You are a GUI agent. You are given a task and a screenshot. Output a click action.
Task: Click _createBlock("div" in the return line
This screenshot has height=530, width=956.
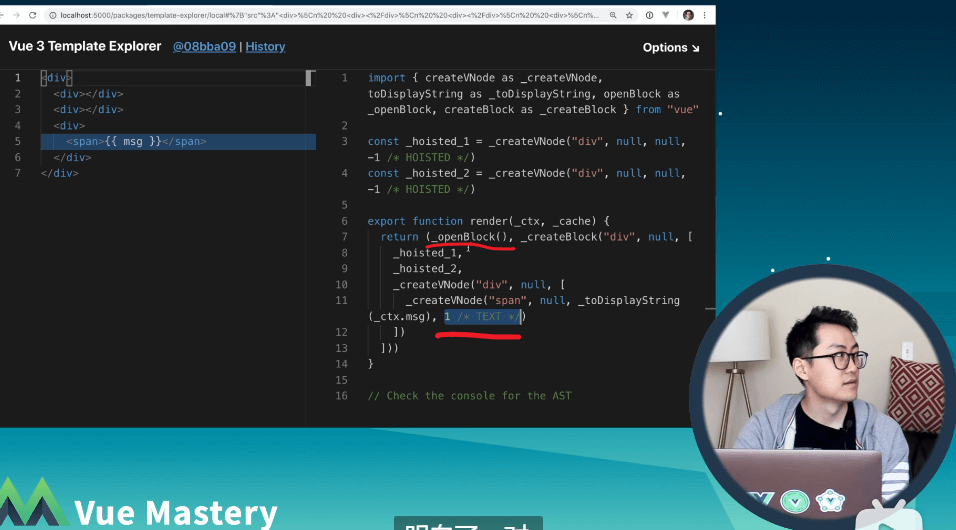tap(578, 237)
